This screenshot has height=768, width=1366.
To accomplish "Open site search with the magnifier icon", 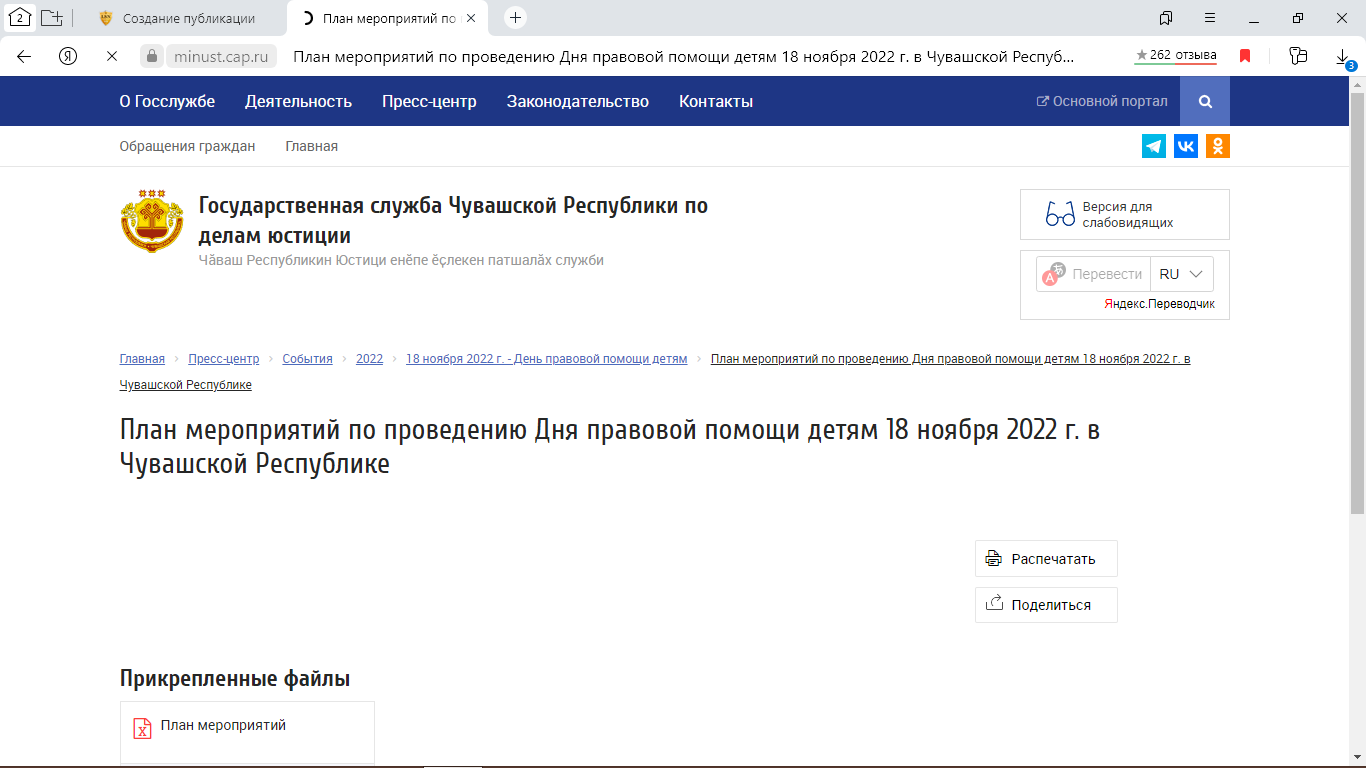I will tap(1204, 101).
